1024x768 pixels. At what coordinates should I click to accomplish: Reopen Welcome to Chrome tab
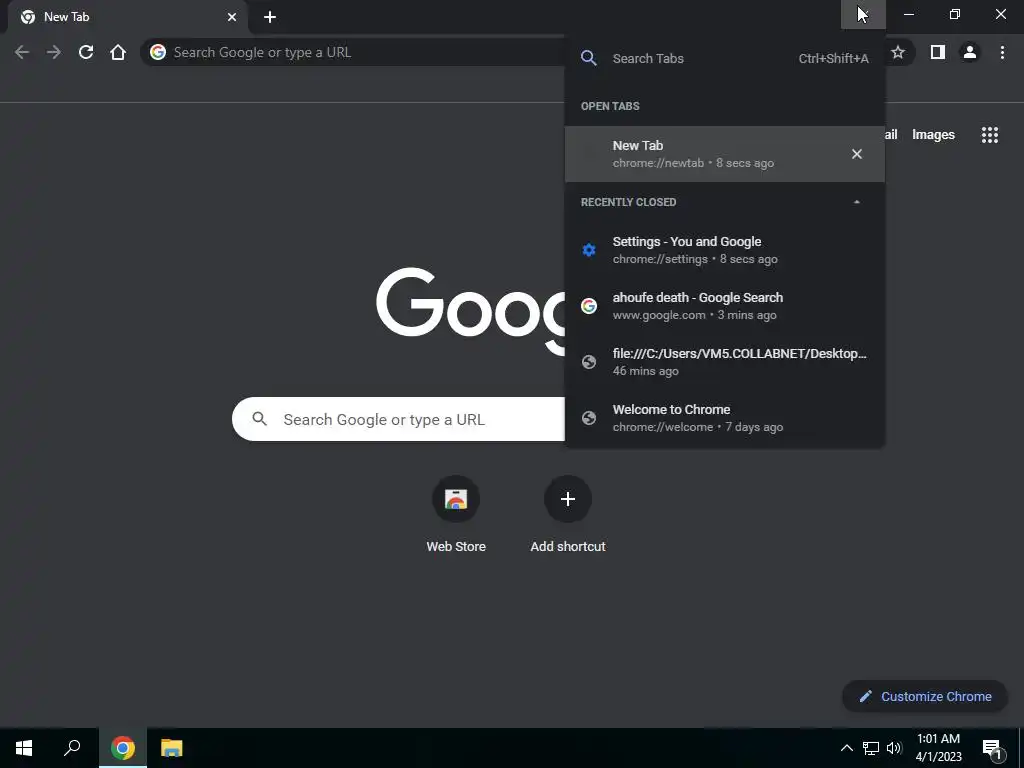point(725,418)
